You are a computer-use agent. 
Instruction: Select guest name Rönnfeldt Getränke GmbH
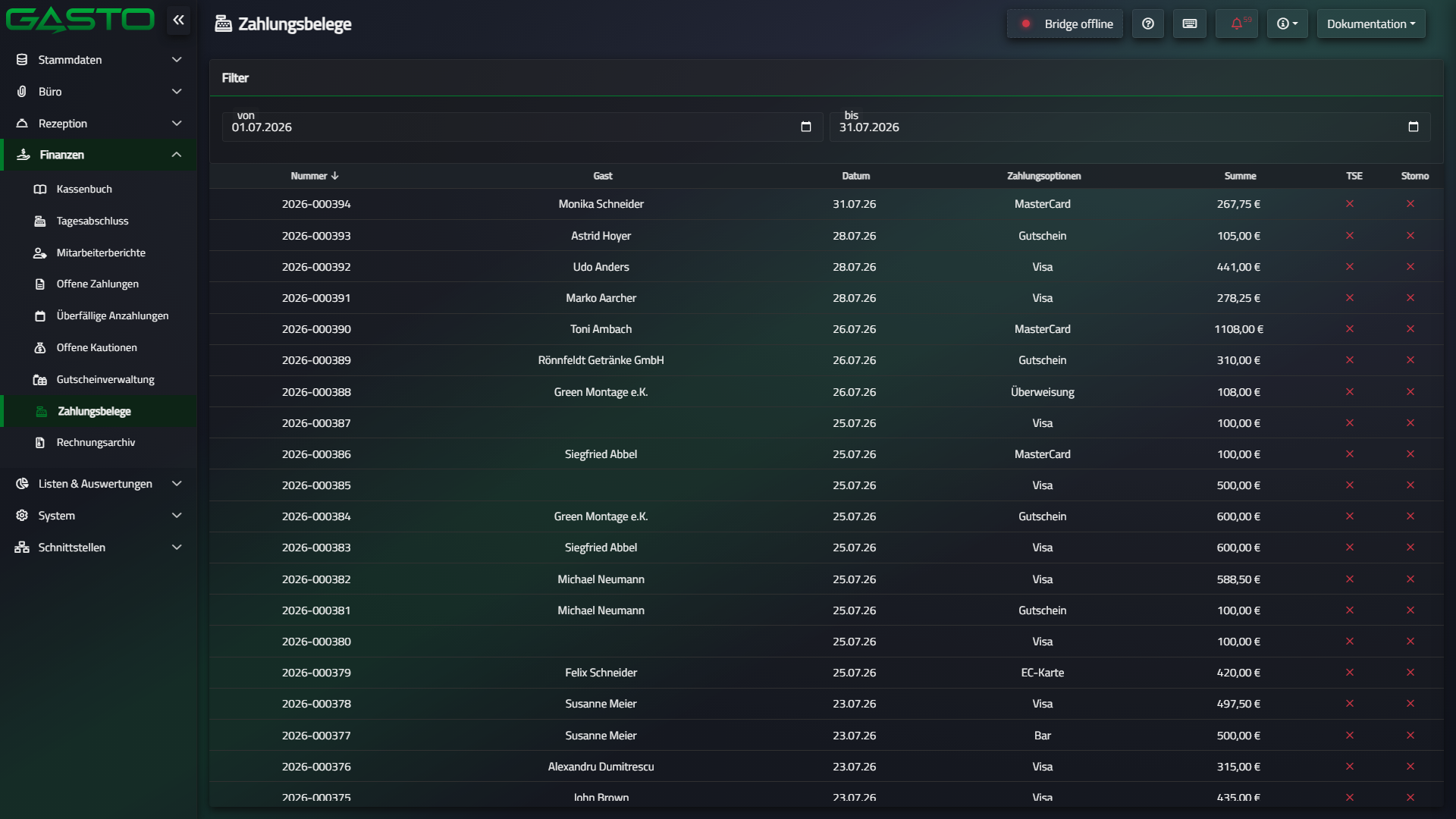tap(601, 361)
